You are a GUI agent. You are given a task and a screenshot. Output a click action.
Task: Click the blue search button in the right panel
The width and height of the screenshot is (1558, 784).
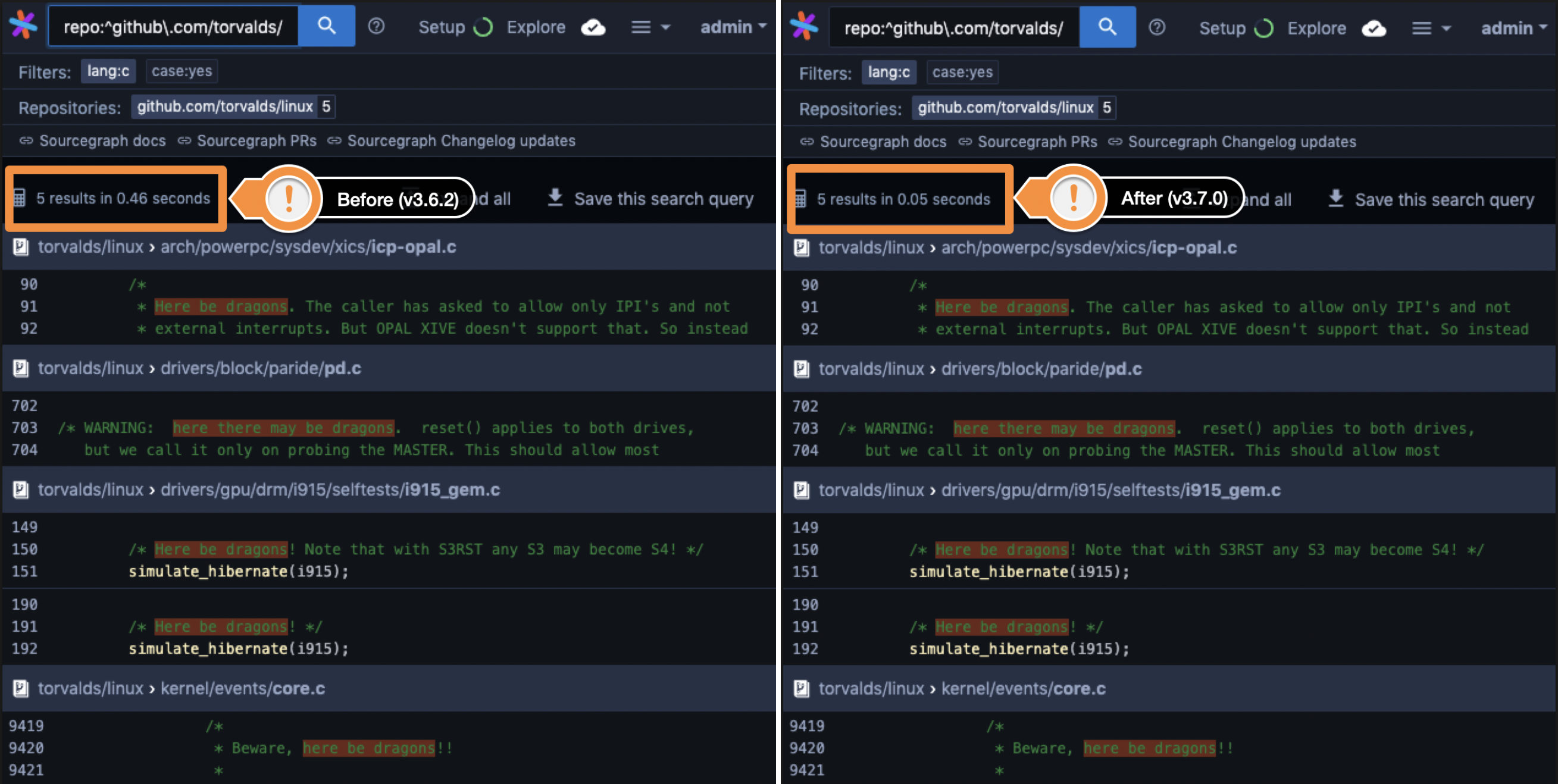point(1108,27)
